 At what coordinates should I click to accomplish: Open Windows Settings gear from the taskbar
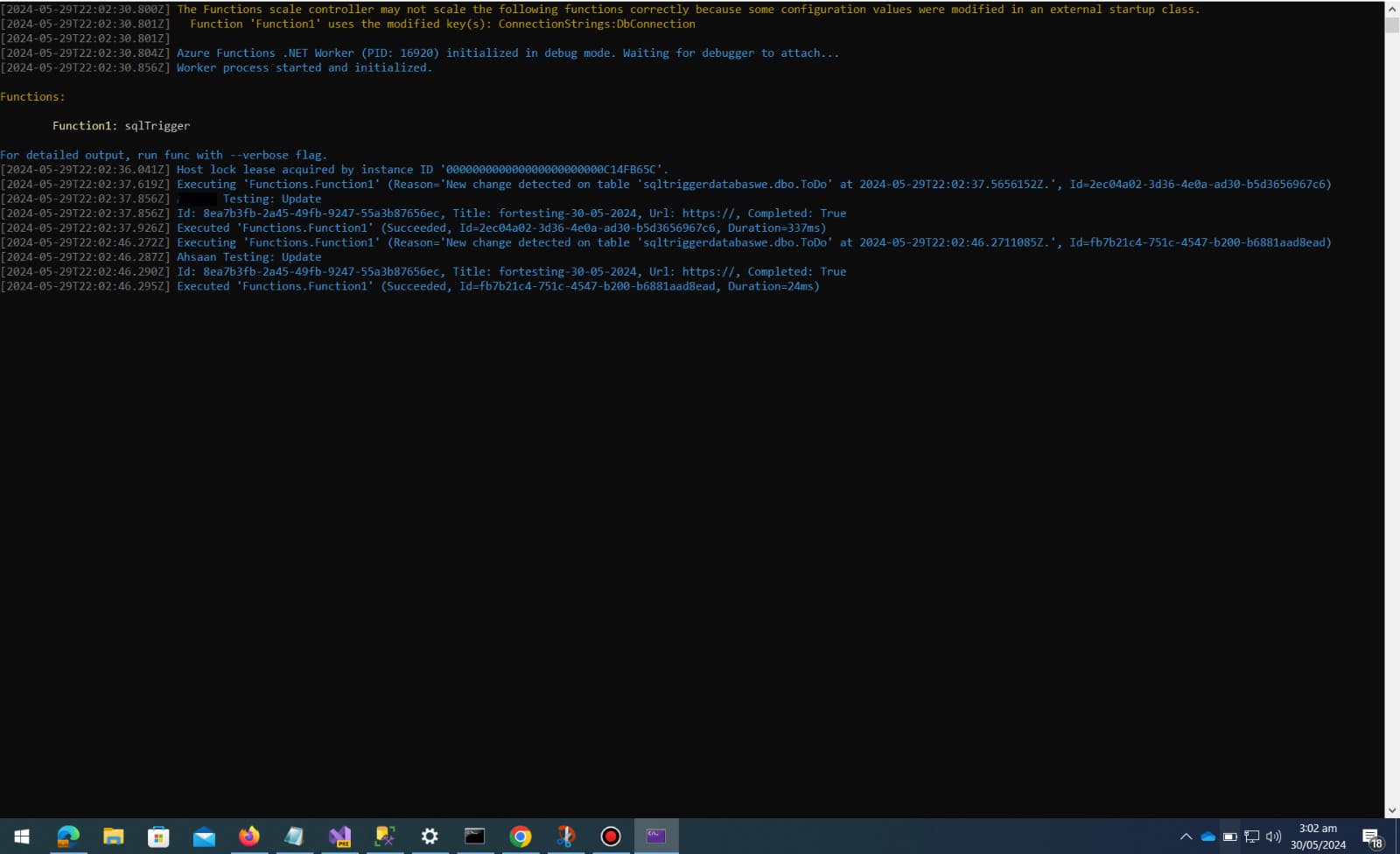coord(429,836)
